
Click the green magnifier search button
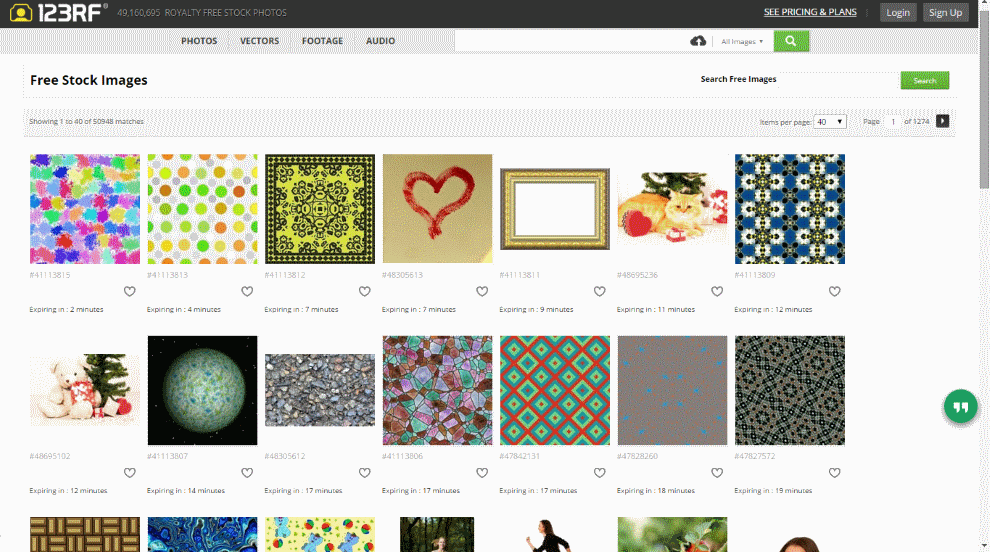[x=791, y=41]
